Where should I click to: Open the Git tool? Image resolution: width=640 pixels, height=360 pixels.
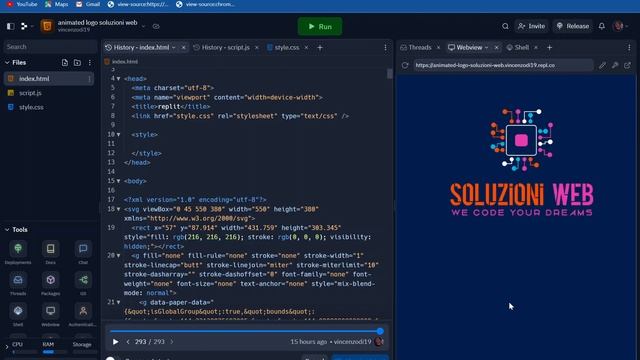click(83, 280)
